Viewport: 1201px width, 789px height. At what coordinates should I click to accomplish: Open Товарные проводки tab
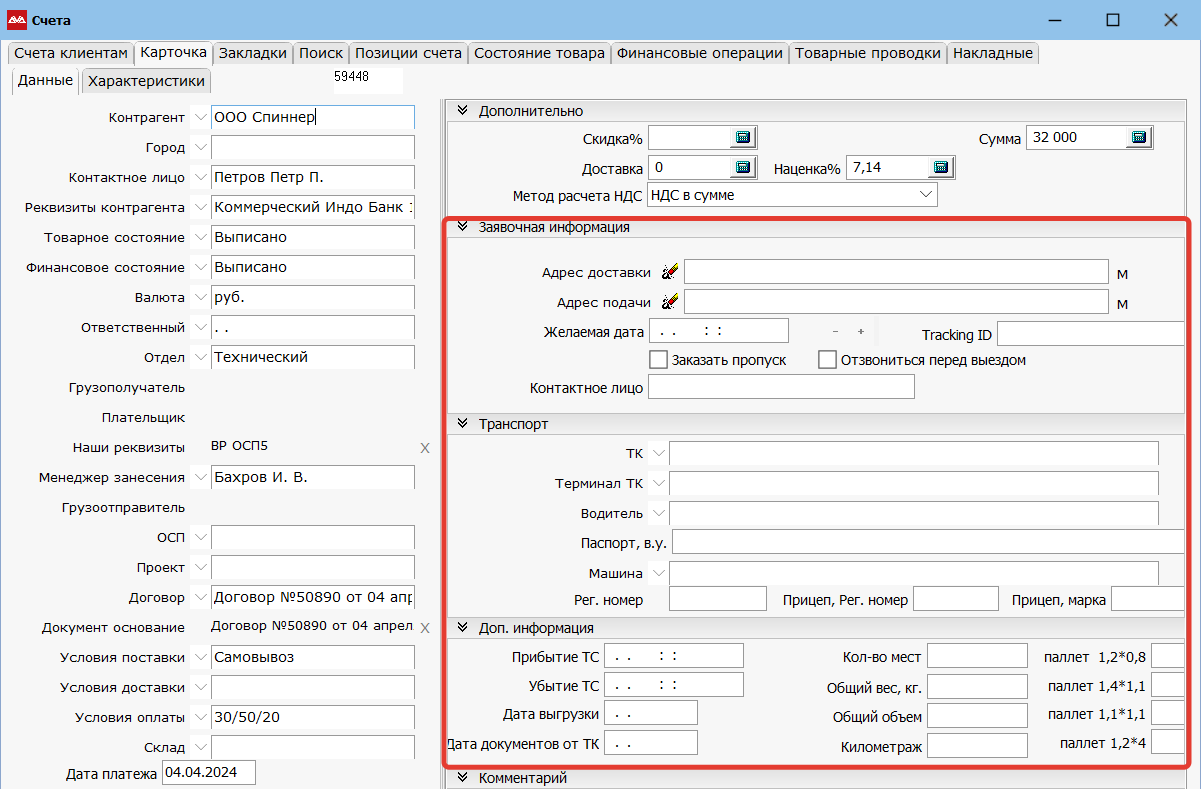868,53
